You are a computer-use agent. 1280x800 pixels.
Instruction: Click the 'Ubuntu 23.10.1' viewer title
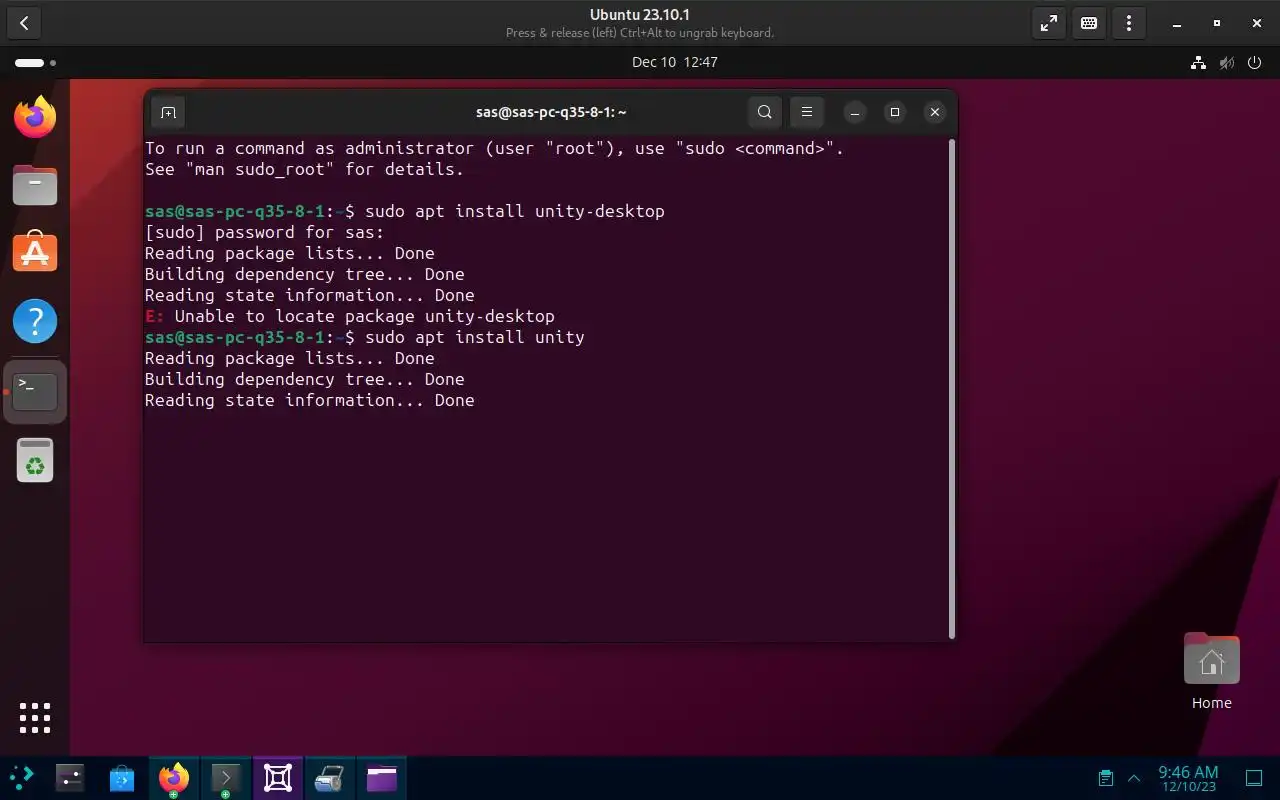640,15
